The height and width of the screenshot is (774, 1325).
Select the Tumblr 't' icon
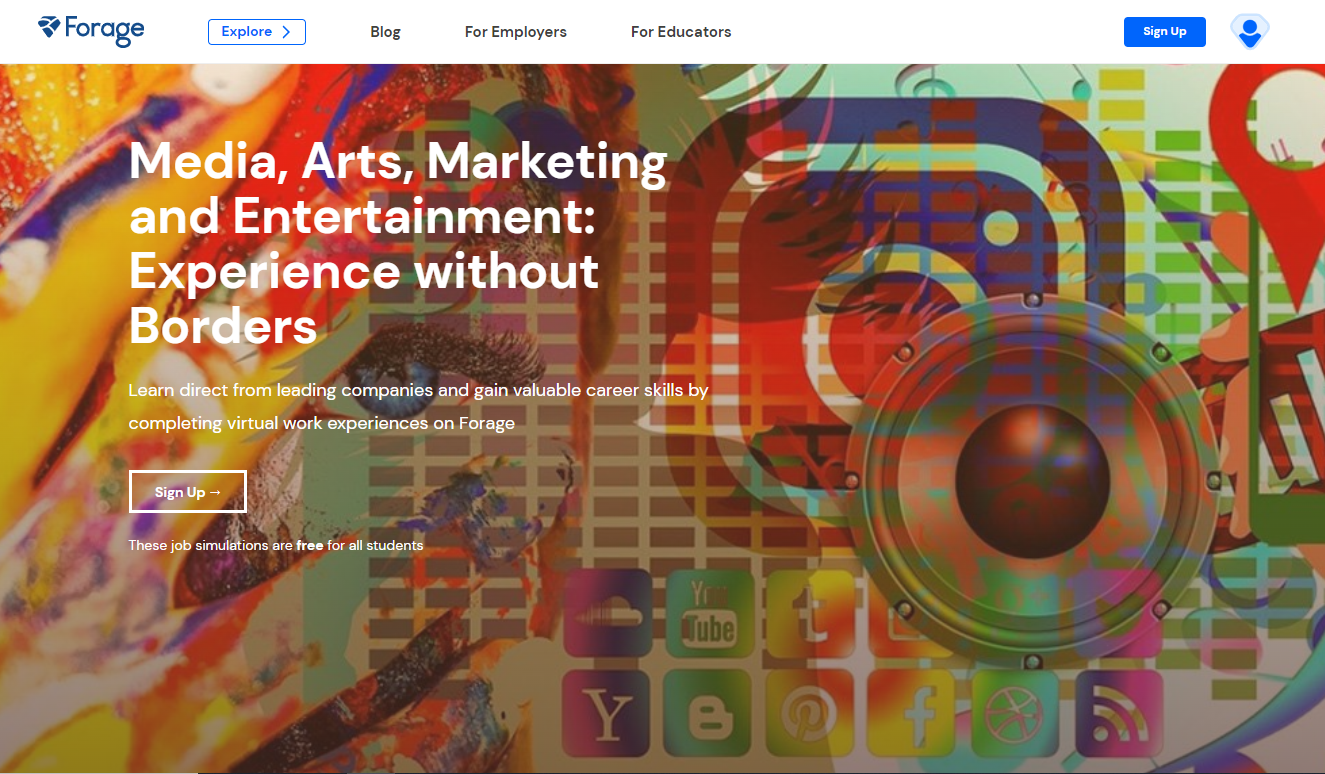click(x=809, y=612)
